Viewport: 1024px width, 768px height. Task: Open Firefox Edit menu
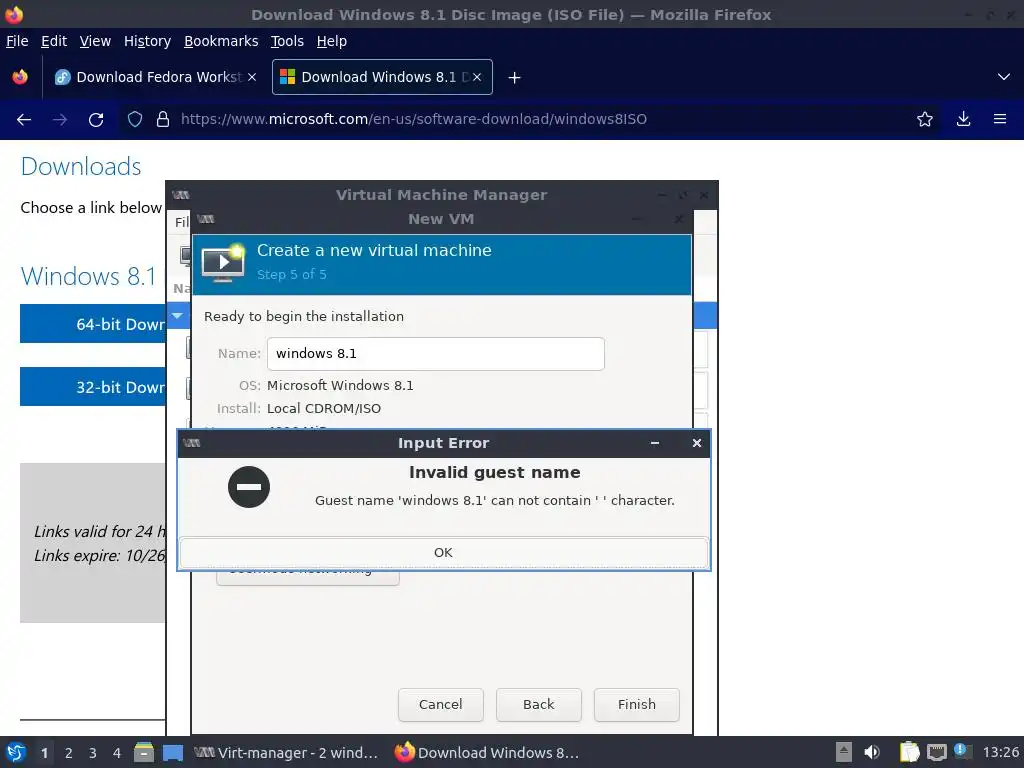pyautogui.click(x=54, y=41)
